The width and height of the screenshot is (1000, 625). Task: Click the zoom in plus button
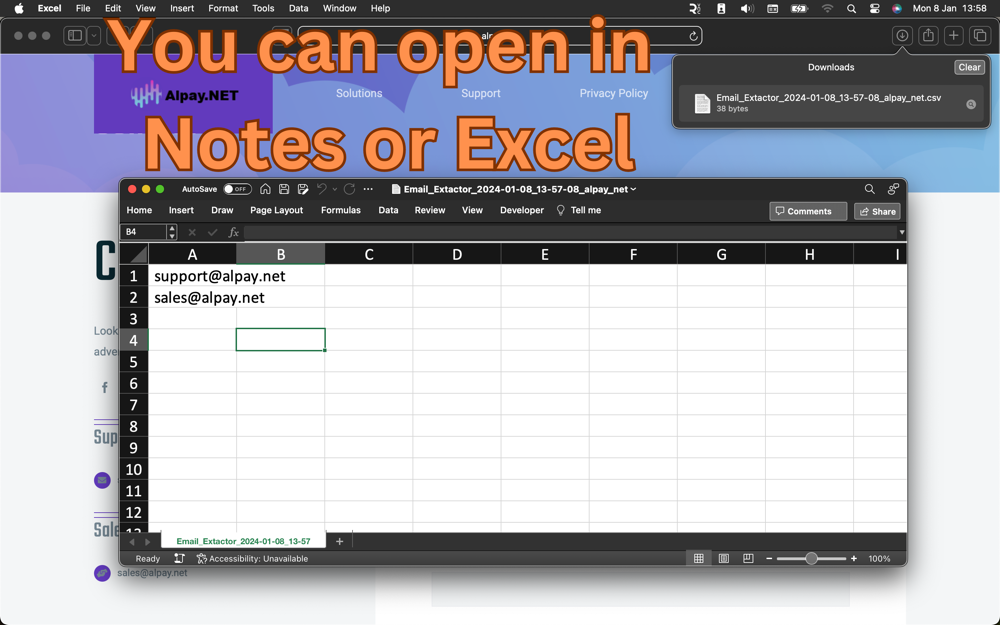(854, 558)
